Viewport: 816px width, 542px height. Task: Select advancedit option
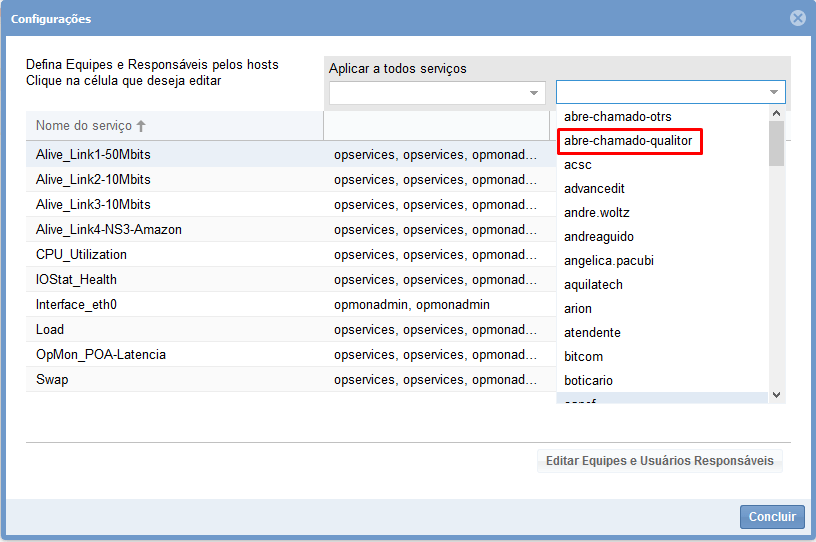pyautogui.click(x=594, y=189)
